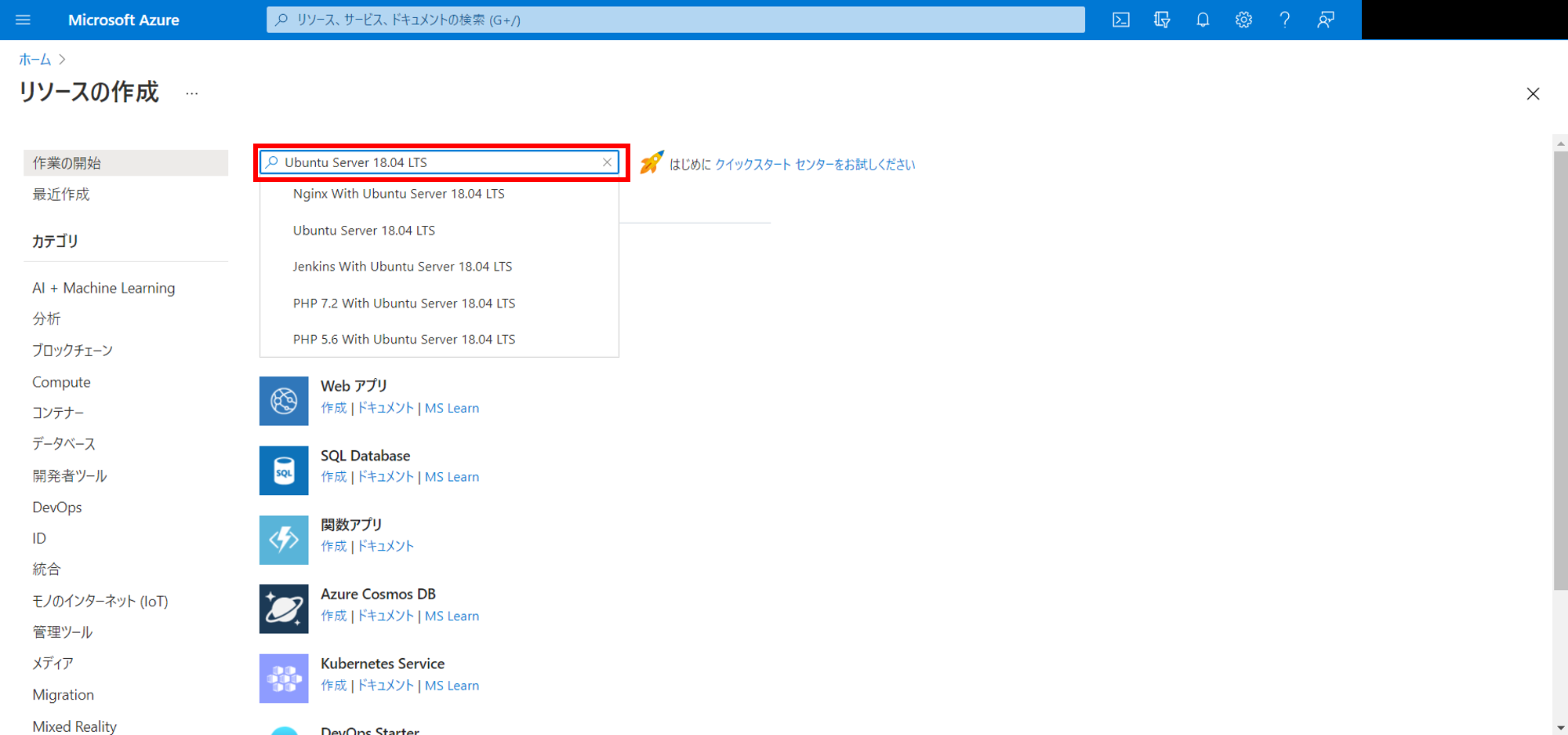1568x735 pixels.
Task: Open the 分析 category
Action: point(46,318)
